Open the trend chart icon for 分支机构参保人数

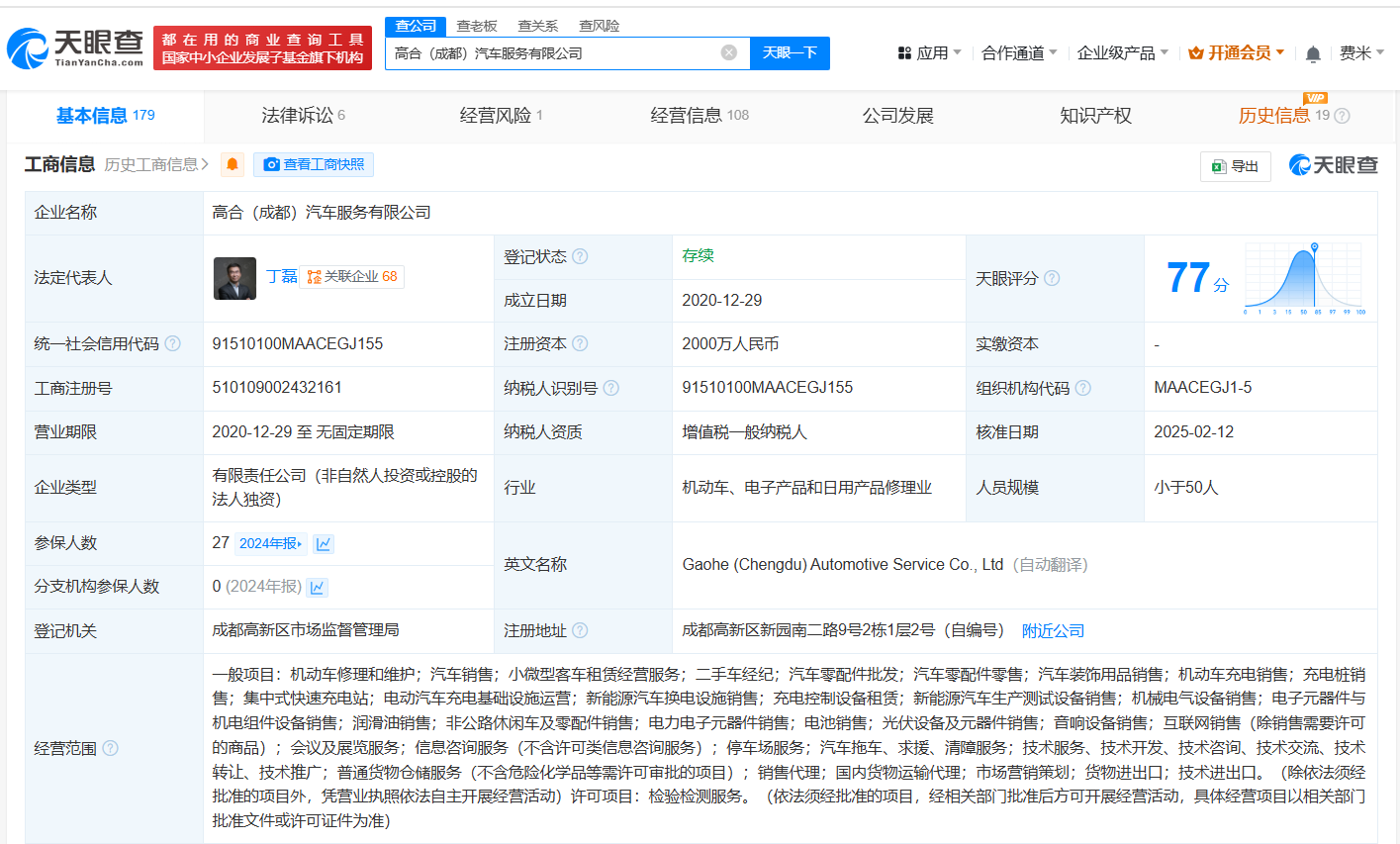coord(317,587)
